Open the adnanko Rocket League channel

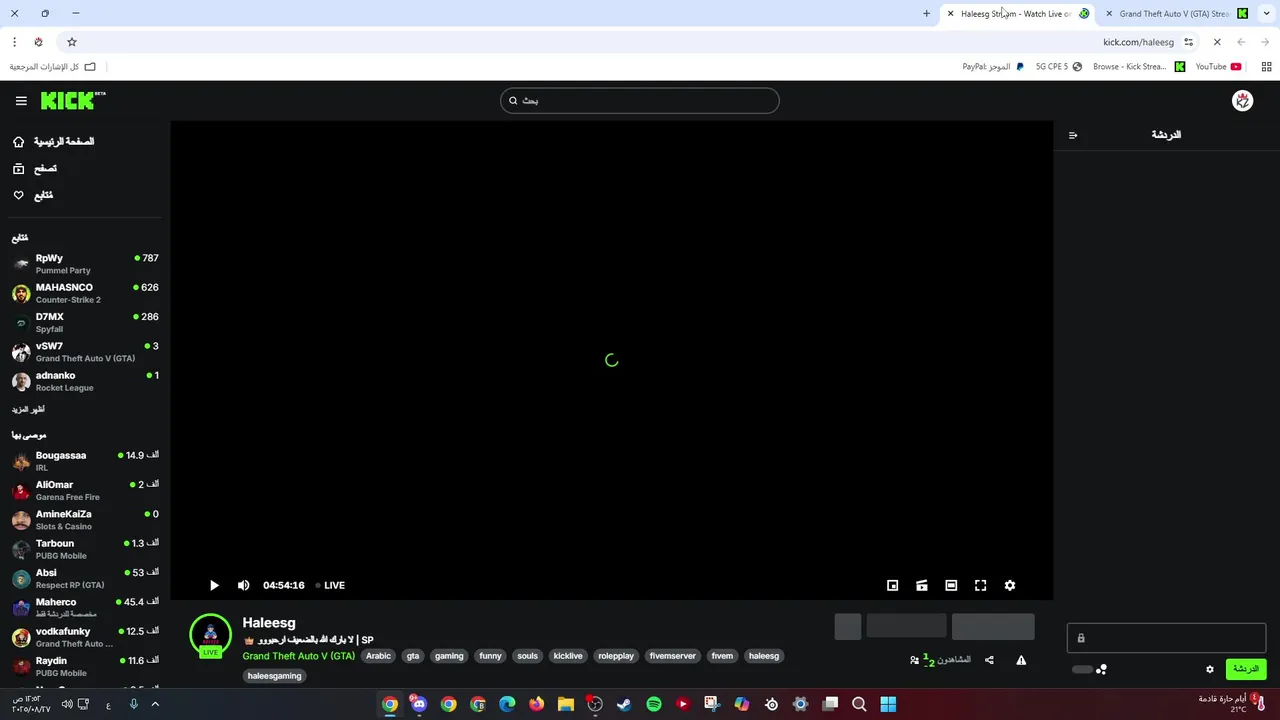pos(85,381)
